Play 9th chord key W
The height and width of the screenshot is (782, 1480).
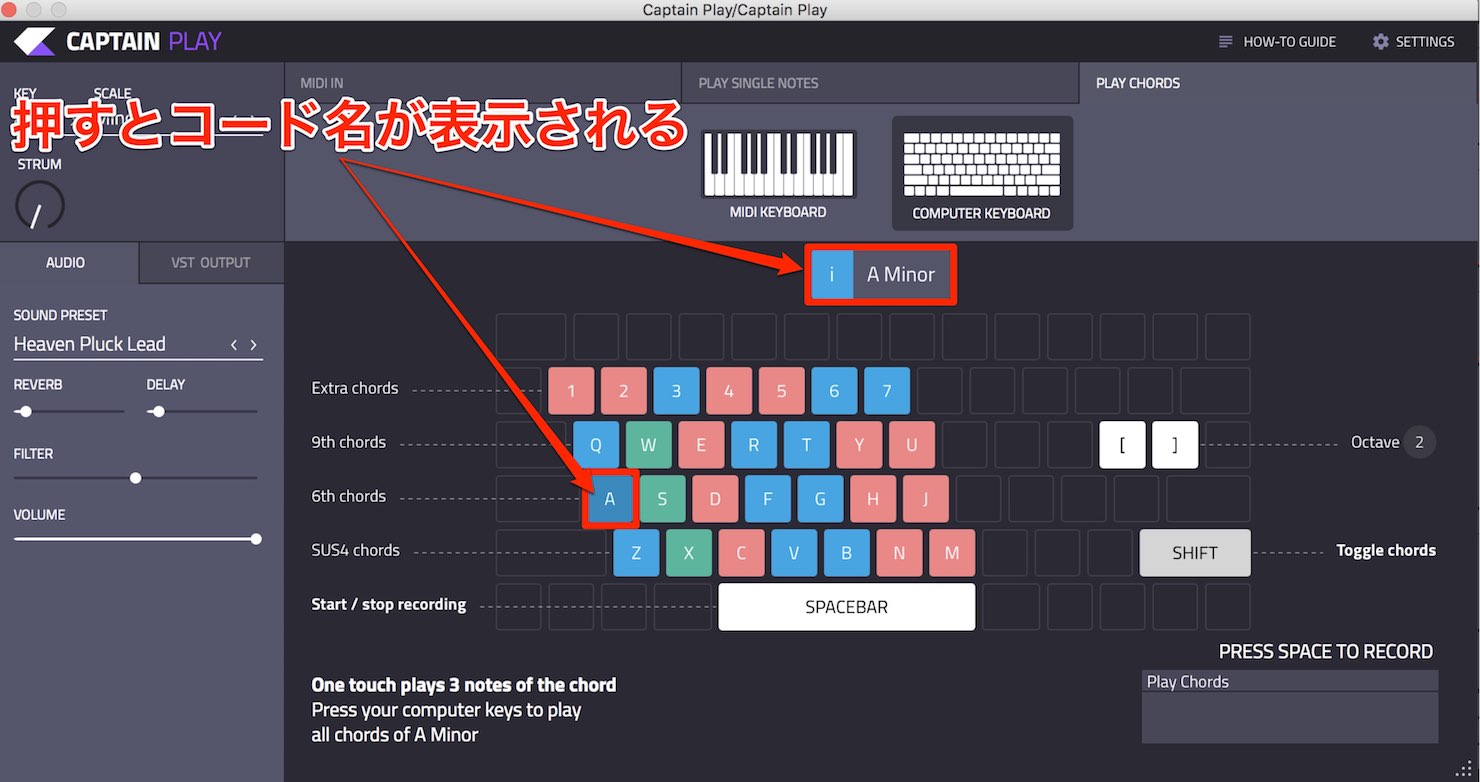coord(649,445)
